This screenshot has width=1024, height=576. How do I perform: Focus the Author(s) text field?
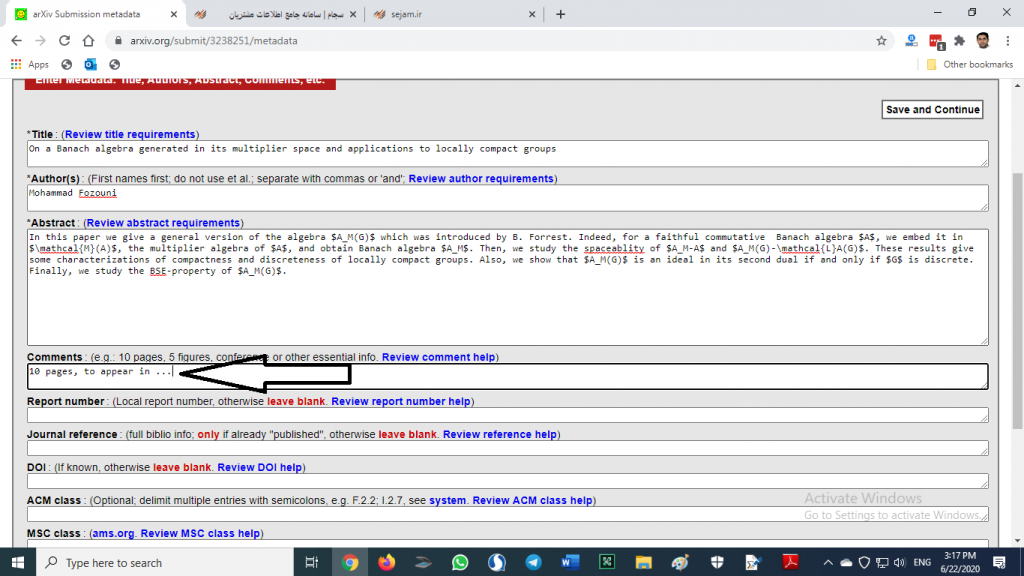pos(507,198)
